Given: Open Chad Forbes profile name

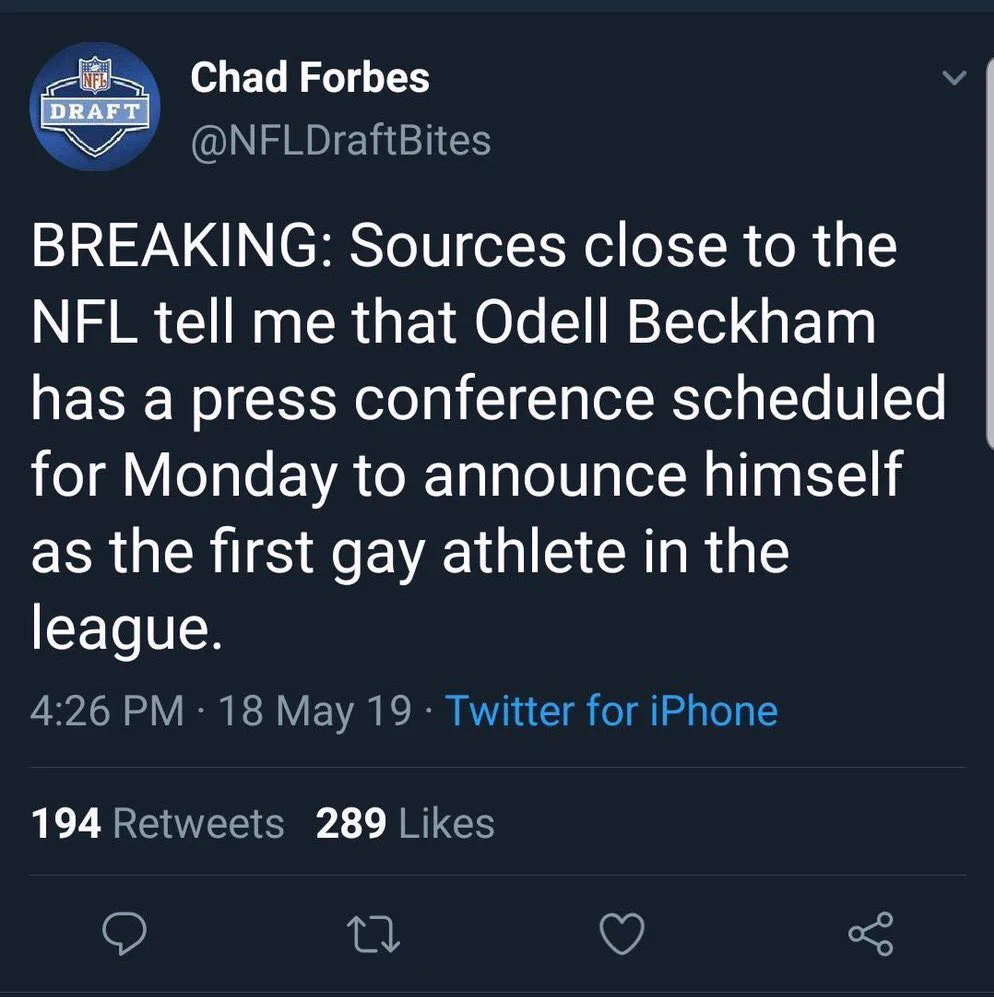Looking at the screenshot, I should click(310, 78).
